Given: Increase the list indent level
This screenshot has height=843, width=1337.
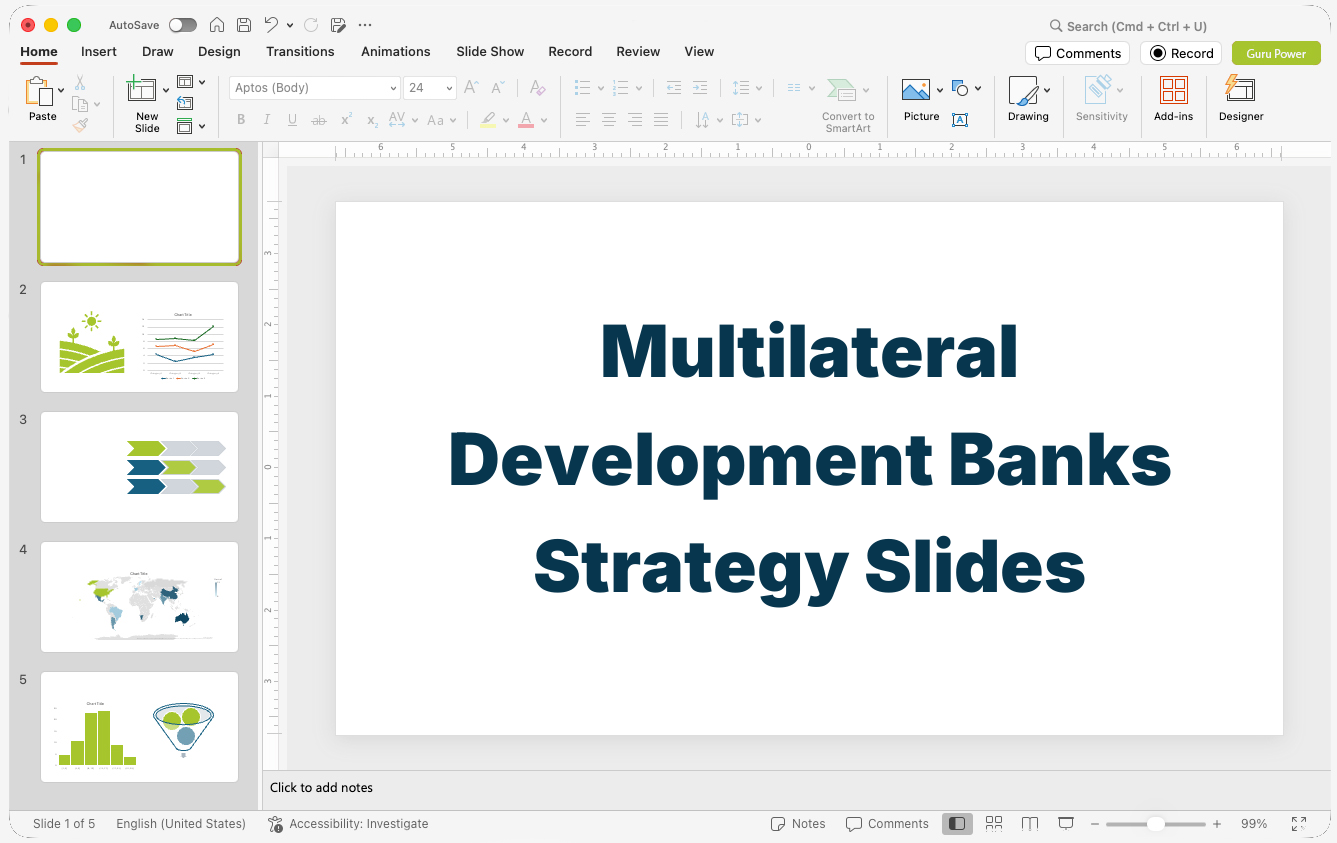Looking at the screenshot, I should point(700,88).
